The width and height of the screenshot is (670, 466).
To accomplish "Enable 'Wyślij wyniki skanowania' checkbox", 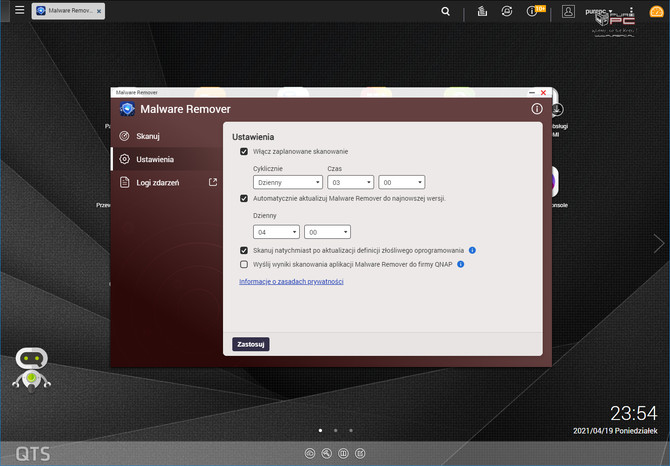I will 244,264.
